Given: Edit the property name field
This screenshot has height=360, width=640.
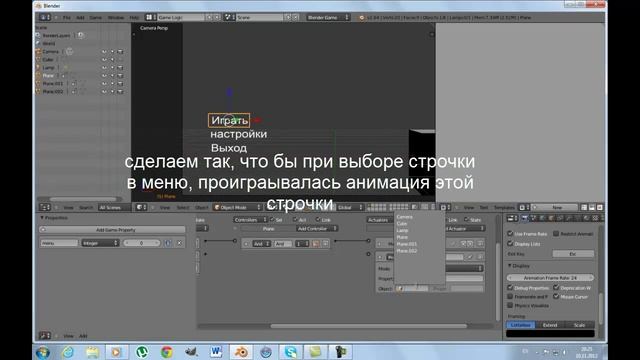Looking at the screenshot, I should [59, 243].
